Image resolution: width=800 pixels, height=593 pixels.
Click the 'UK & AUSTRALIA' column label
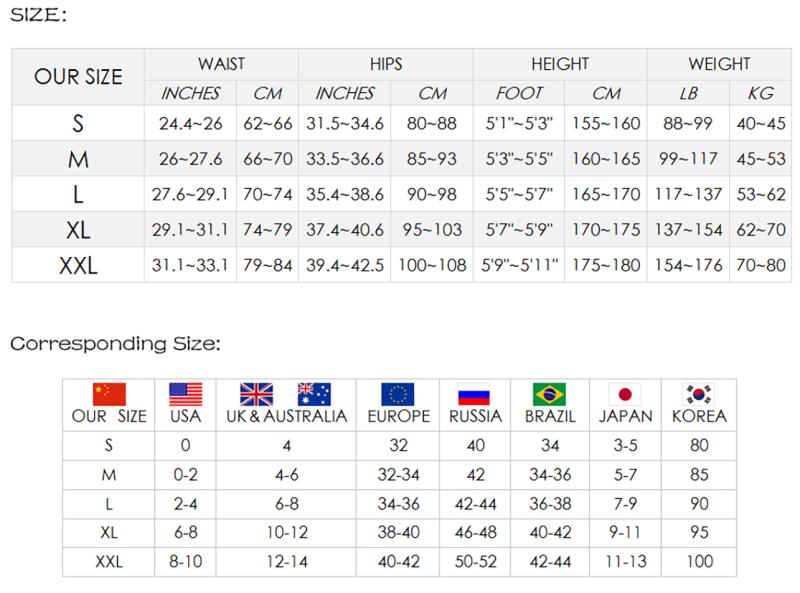pyautogui.click(x=286, y=416)
